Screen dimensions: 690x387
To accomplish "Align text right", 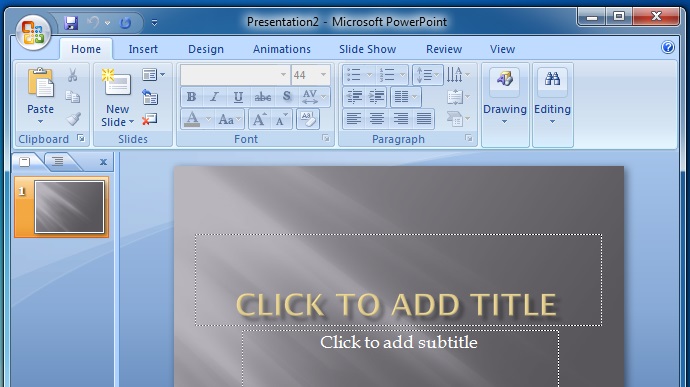I will [400, 119].
